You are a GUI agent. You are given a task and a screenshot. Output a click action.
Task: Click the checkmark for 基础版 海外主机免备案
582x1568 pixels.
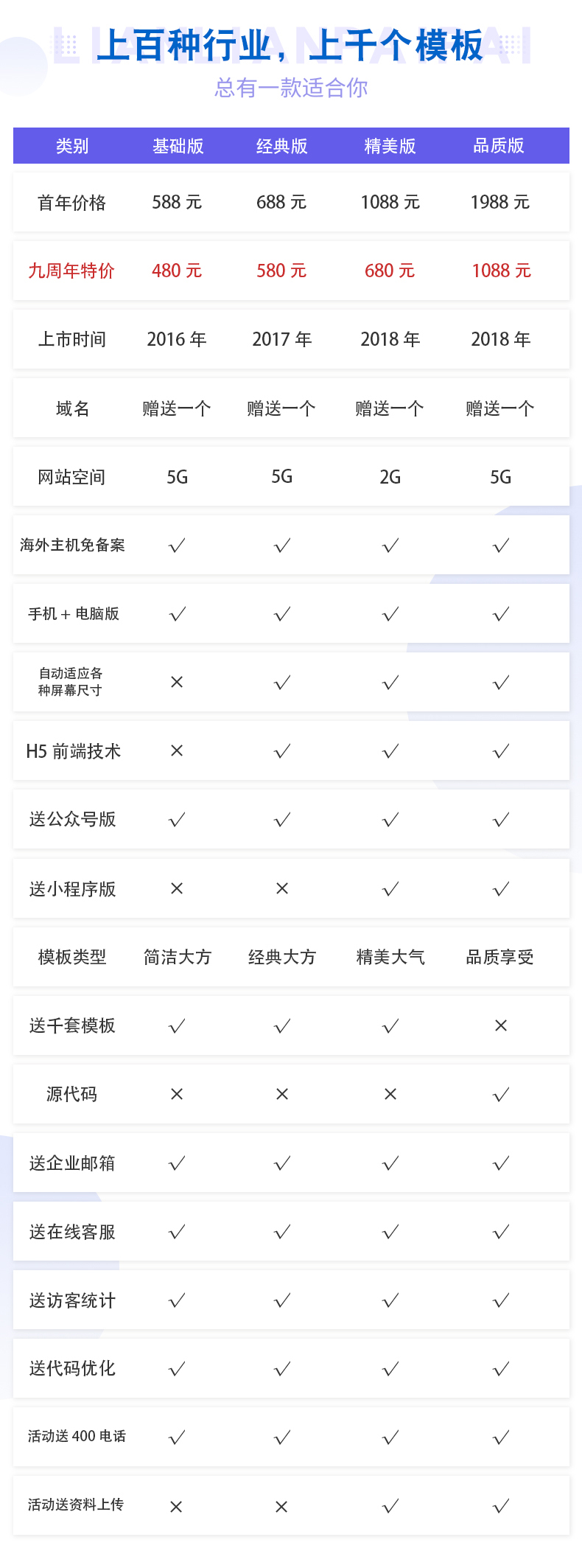[177, 546]
